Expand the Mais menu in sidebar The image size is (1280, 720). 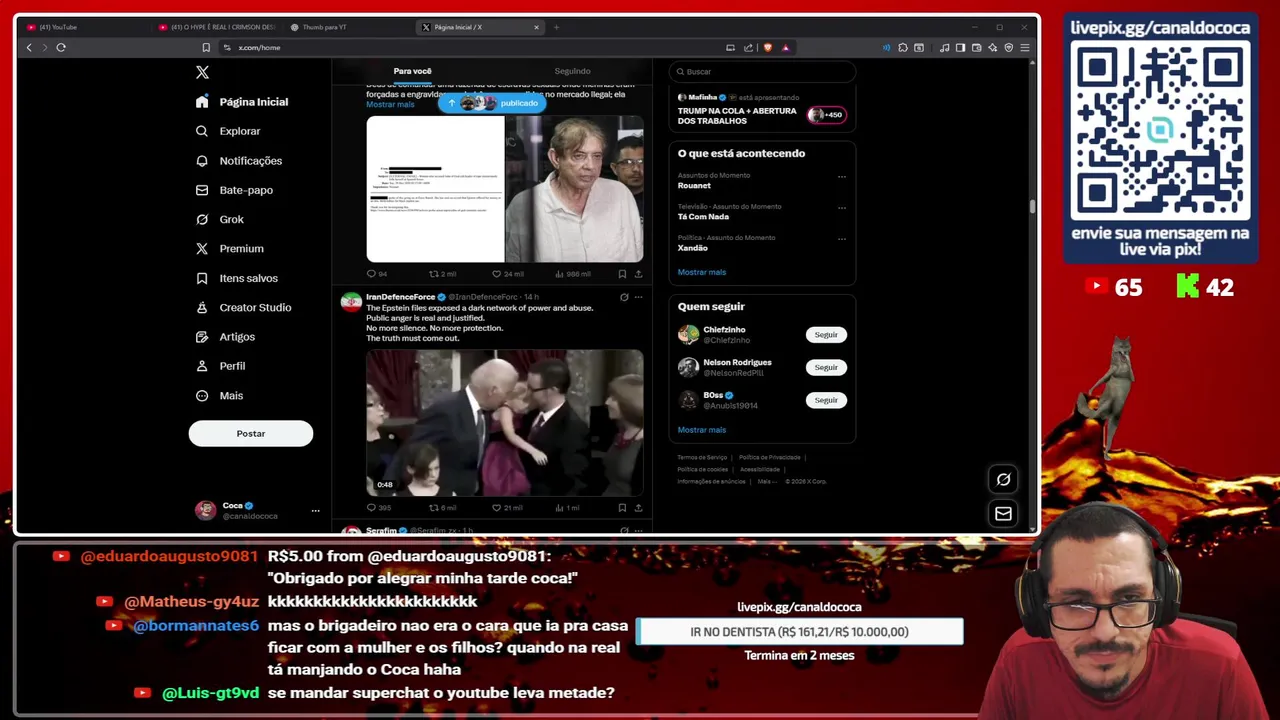pos(220,396)
